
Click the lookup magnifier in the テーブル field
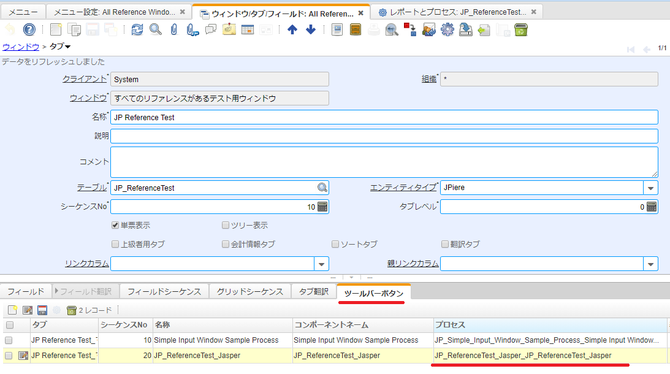click(x=322, y=188)
